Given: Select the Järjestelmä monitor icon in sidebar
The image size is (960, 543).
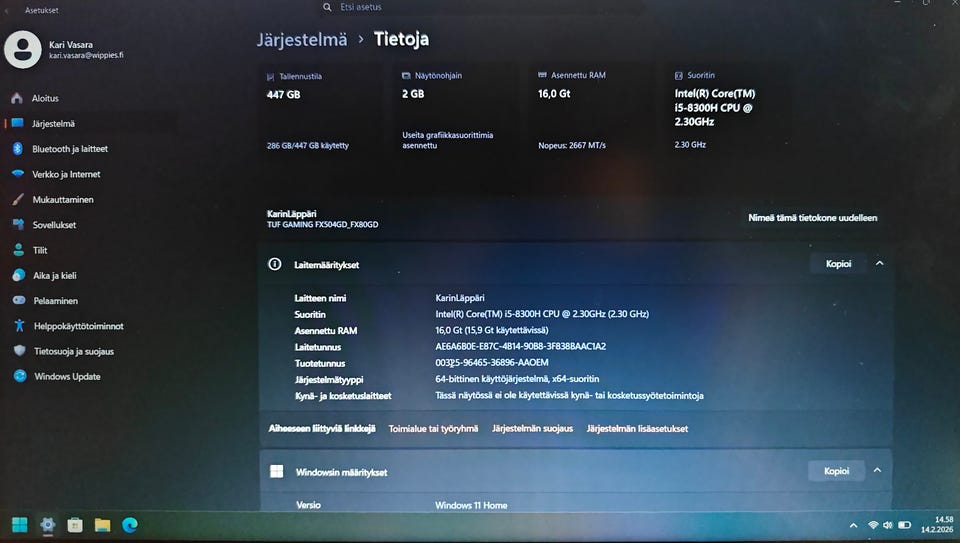Looking at the screenshot, I should pos(18,123).
